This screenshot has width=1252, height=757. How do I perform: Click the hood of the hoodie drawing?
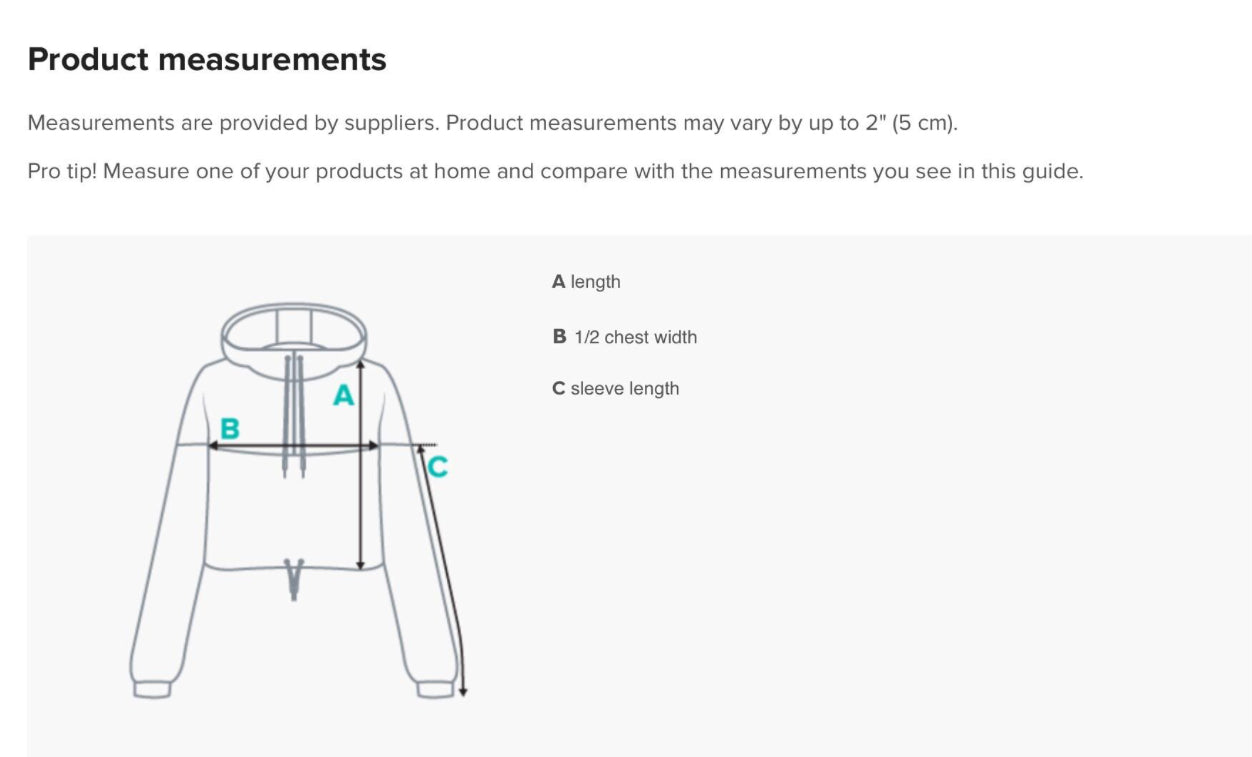[294, 334]
